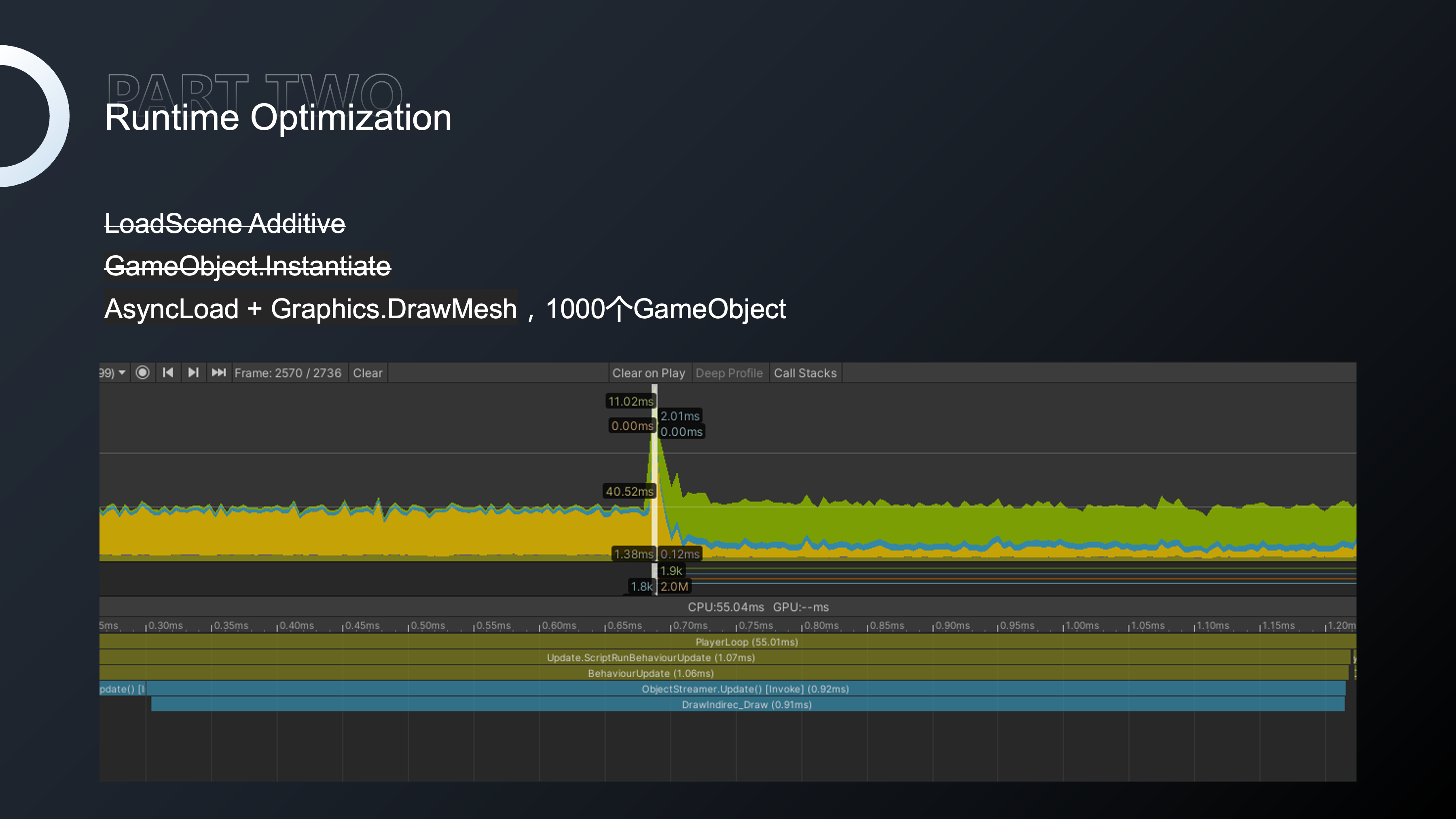Click the green area of CPU chart
Screen dimensions: 1456x819
[961, 523]
